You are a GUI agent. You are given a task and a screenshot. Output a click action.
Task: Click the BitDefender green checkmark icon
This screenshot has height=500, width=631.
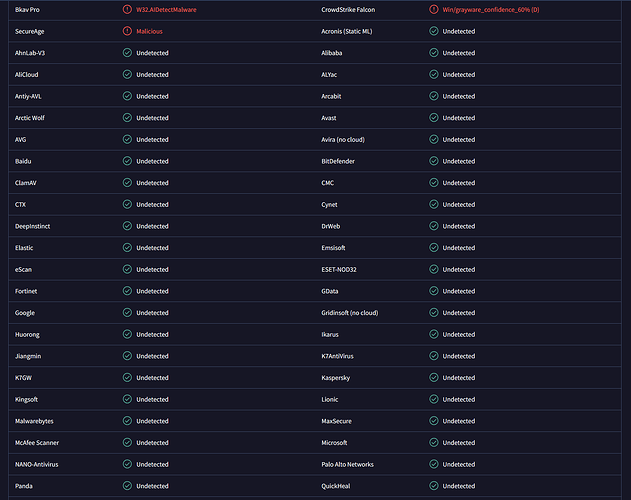[x=432, y=161]
